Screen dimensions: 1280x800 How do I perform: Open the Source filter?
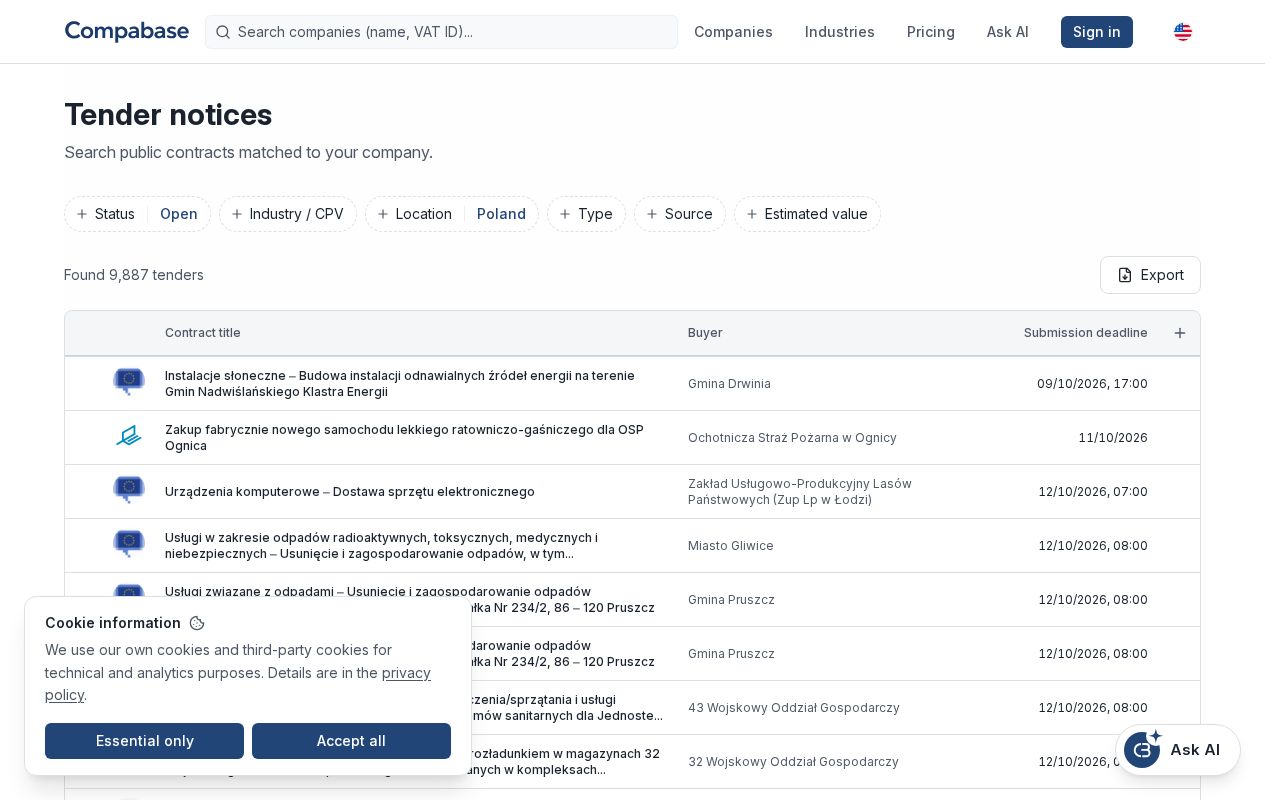[x=680, y=214]
